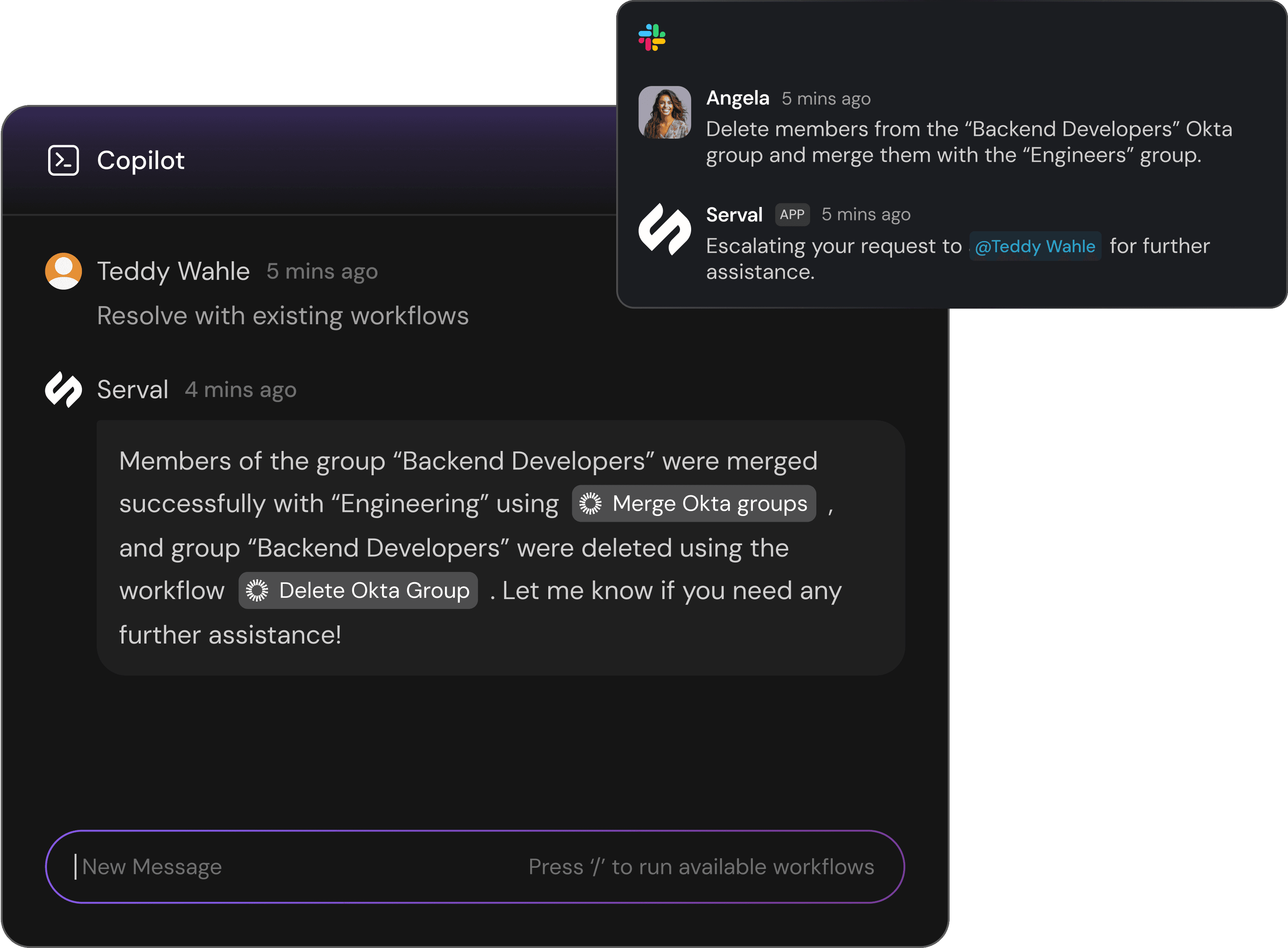1288x948 pixels.
Task: Open the Merge Okta groups workflow chip
Action: pos(694,504)
